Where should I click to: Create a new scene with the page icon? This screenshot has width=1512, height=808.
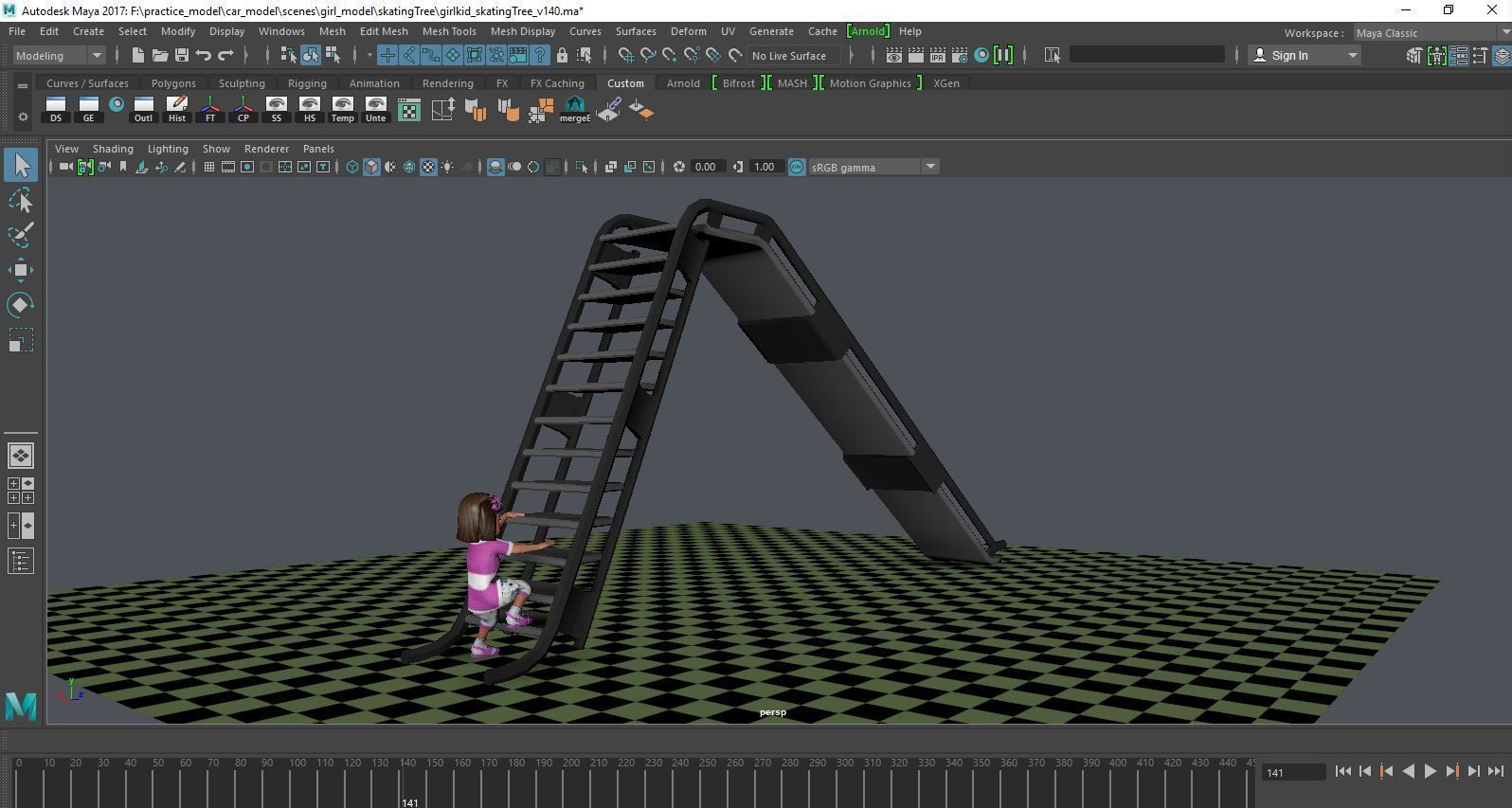137,55
